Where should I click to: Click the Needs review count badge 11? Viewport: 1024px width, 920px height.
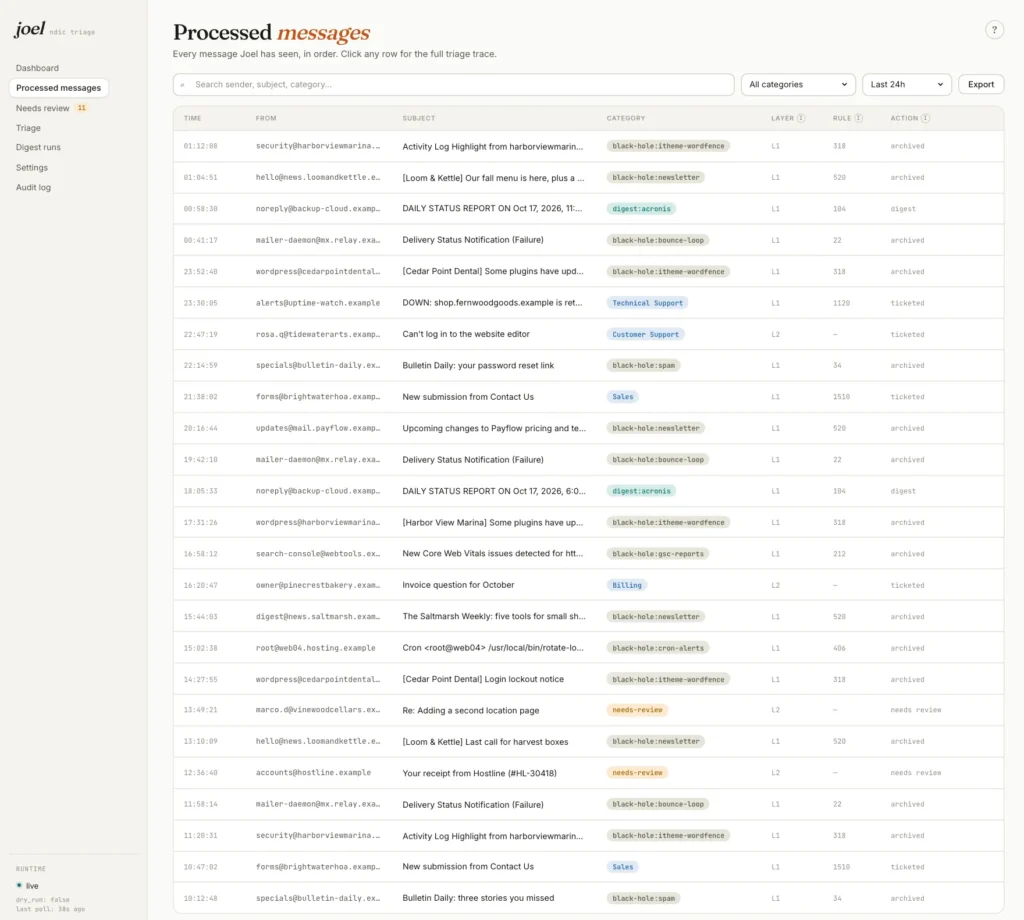[82, 108]
